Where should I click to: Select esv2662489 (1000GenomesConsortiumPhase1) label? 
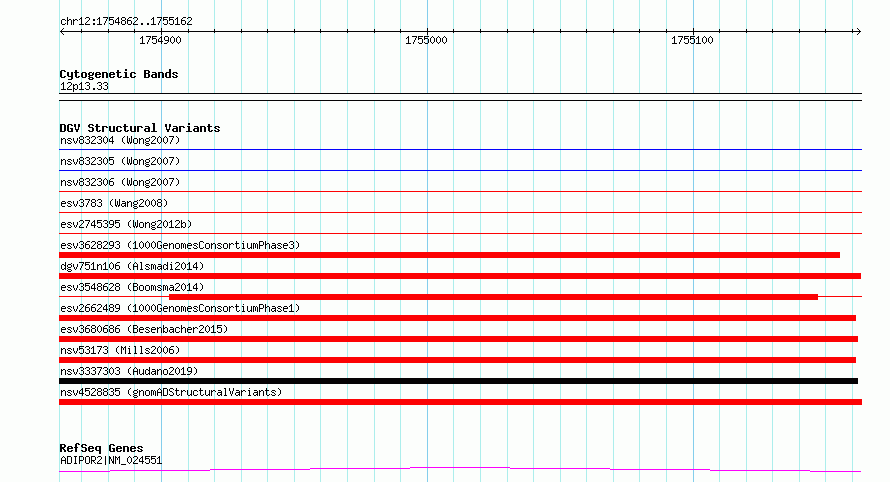point(180,308)
